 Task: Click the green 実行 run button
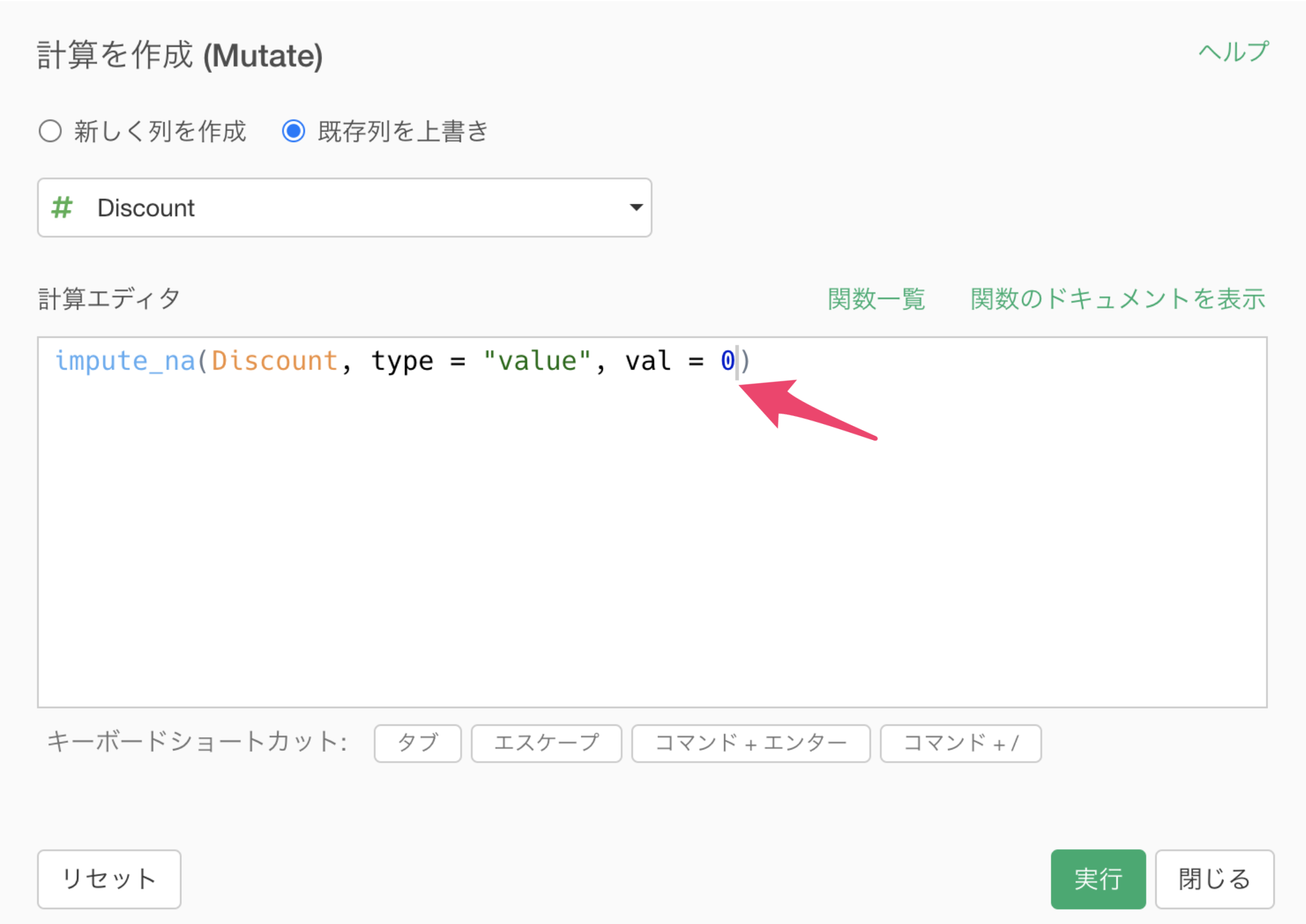[x=1098, y=879]
